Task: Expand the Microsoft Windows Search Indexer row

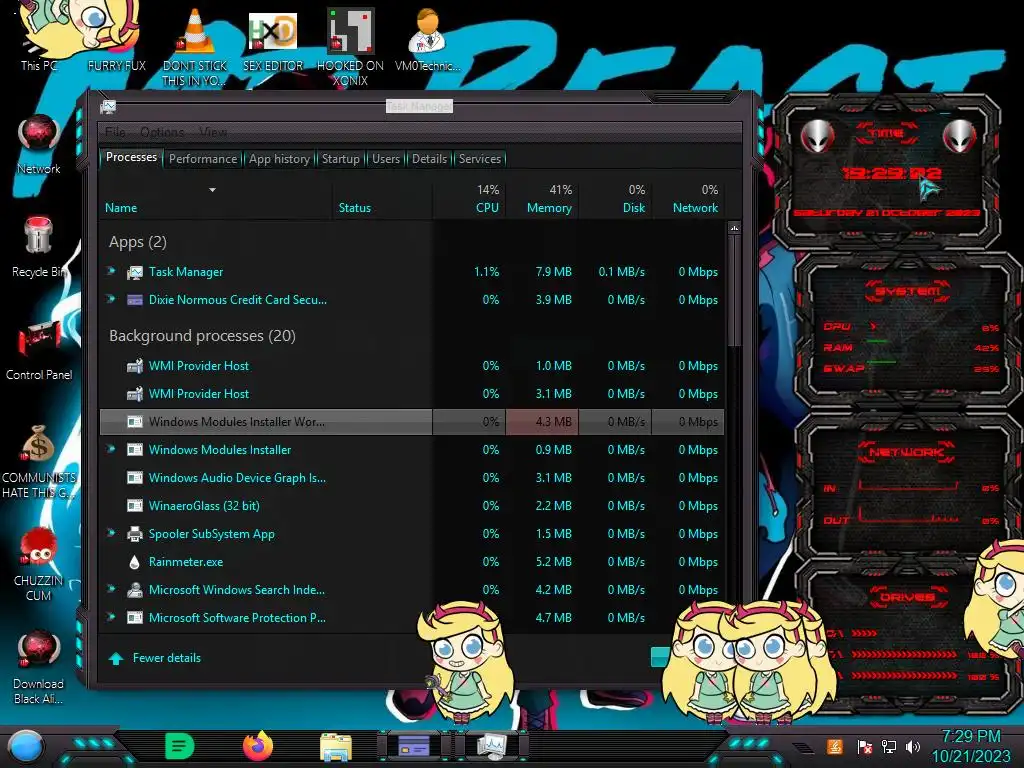Action: point(112,589)
